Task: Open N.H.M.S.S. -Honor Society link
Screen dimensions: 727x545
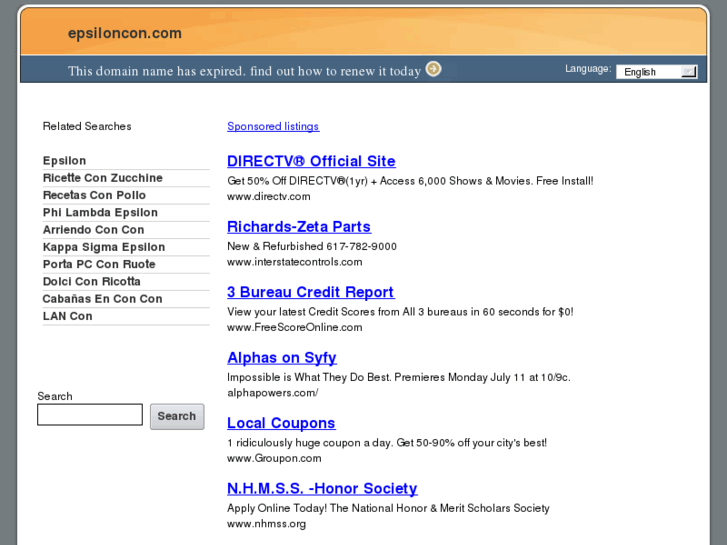Action: (x=322, y=488)
